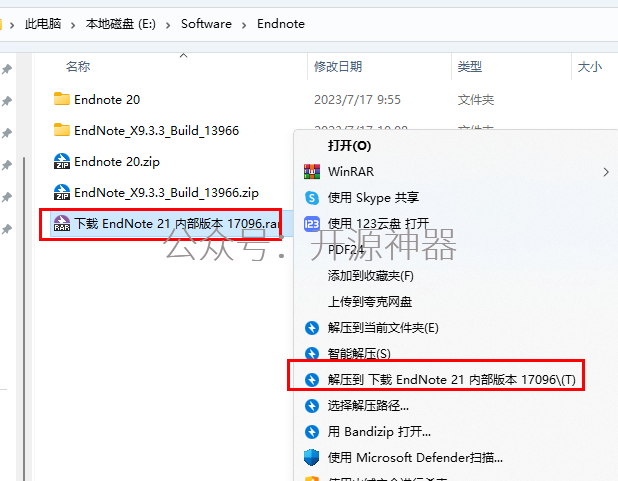Viewport: 618px width, 481px height.
Task: Click the WinRAR icon in context menu
Action: click(312, 172)
